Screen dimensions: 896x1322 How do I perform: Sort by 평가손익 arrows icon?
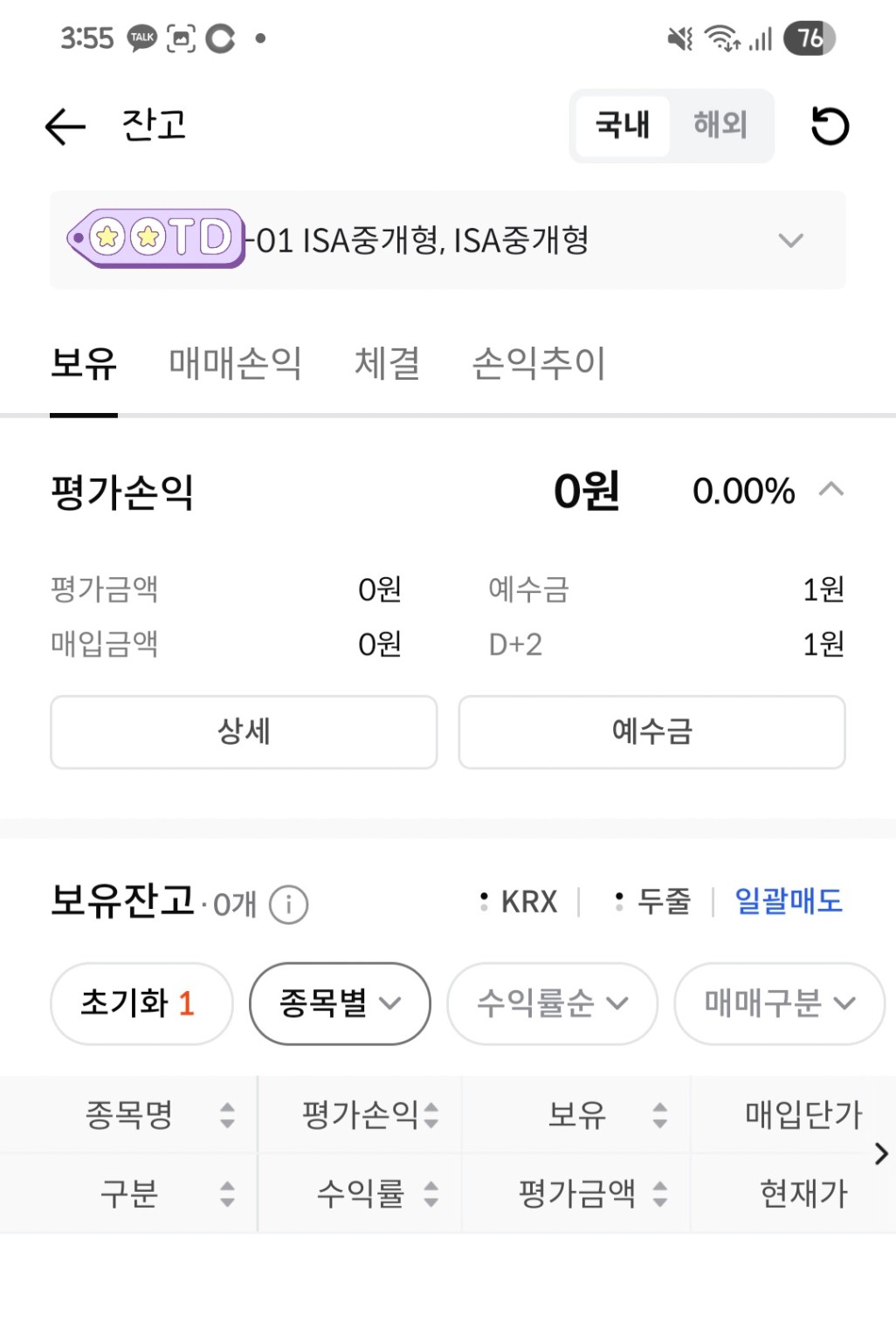(431, 1115)
